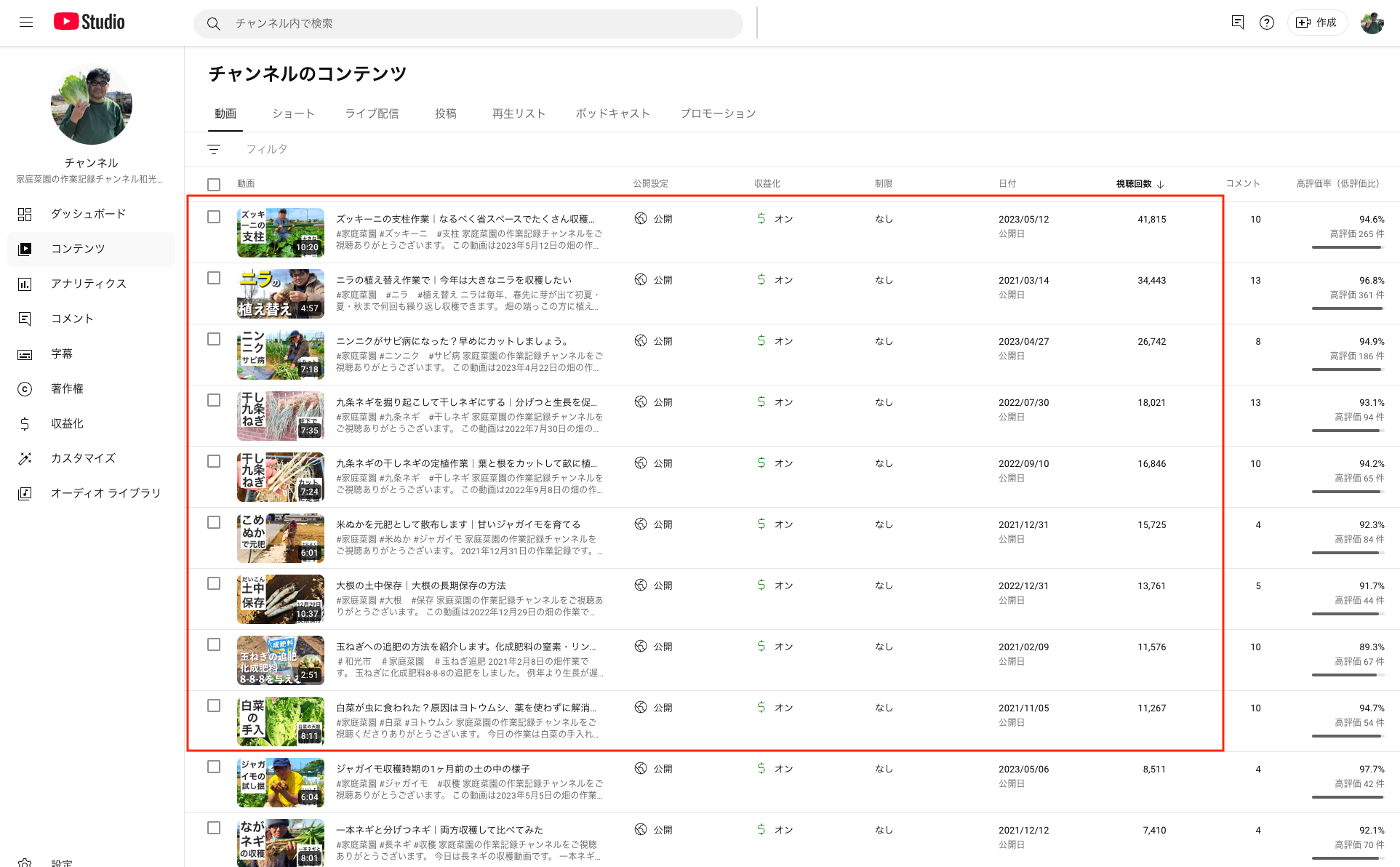Click the like ratio bar for 94.6%
This screenshot has height=867, width=1400.
[x=1347, y=247]
